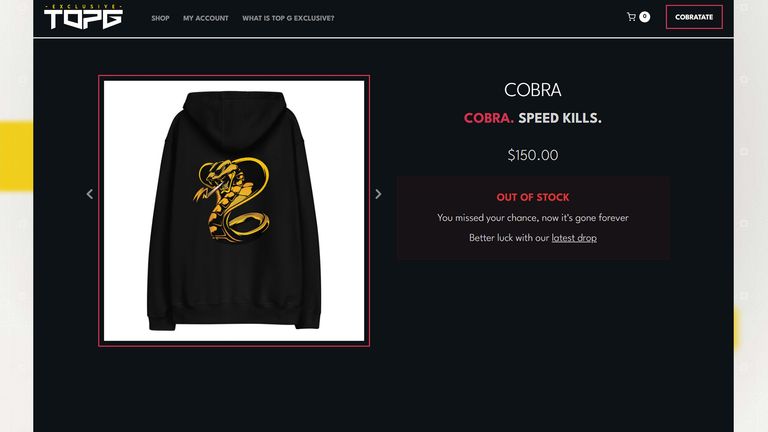Screen dimensions: 768x432
Task: Show previous product image with left arrow
Action: (90, 194)
